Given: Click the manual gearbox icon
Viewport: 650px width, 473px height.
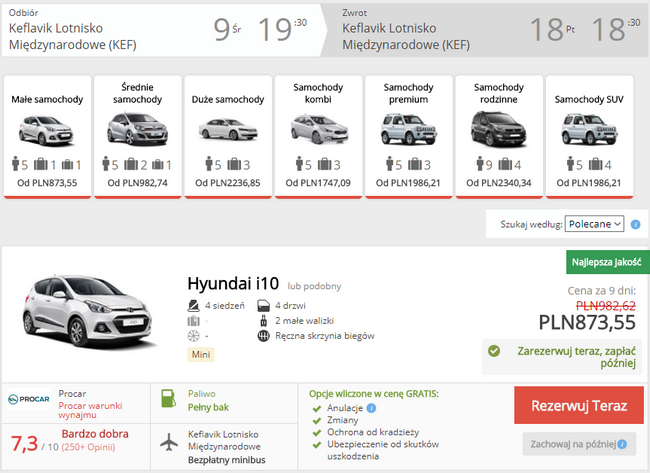Looking at the screenshot, I should tap(263, 336).
